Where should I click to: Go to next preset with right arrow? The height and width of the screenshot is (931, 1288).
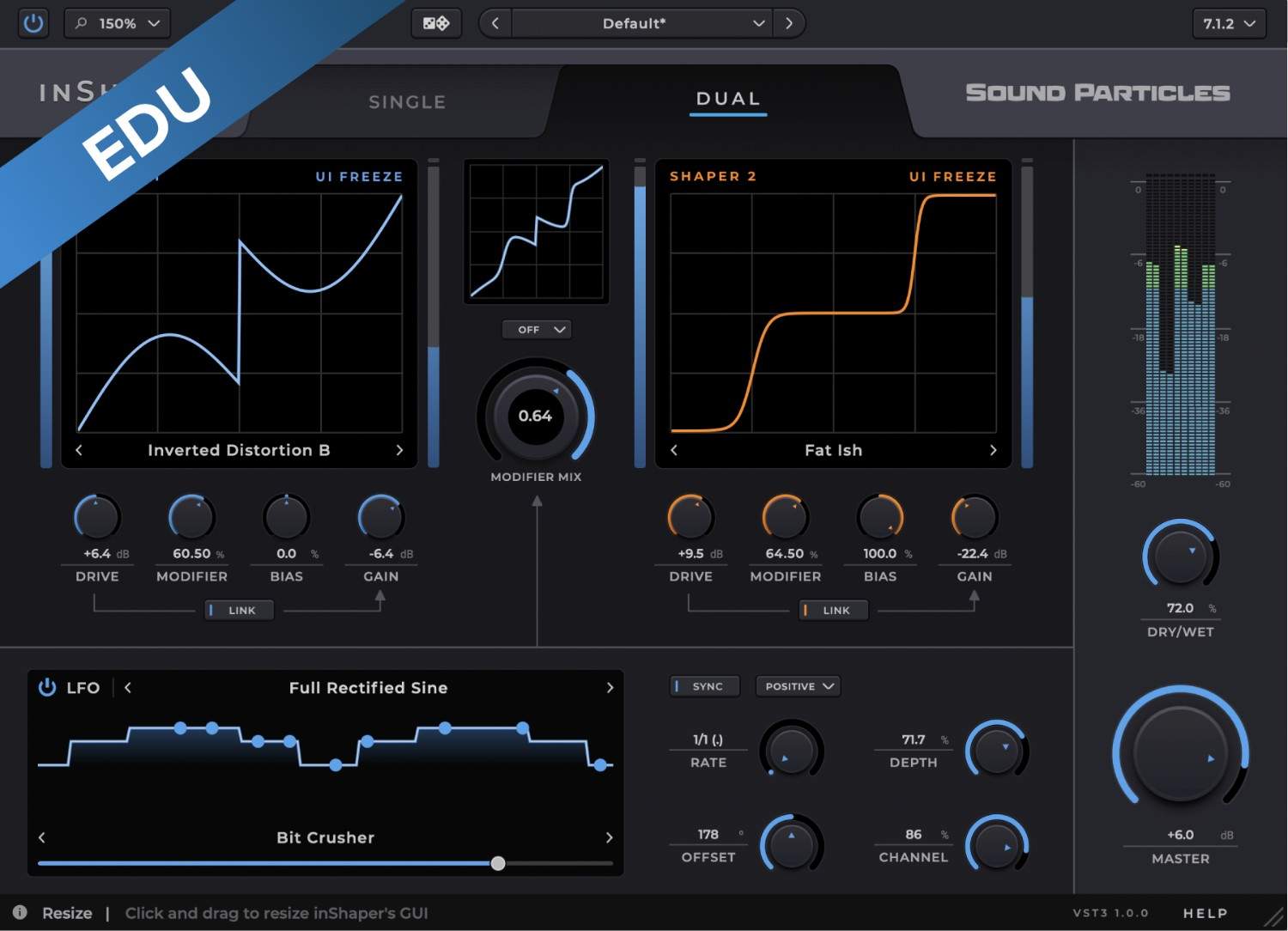pyautogui.click(x=788, y=23)
